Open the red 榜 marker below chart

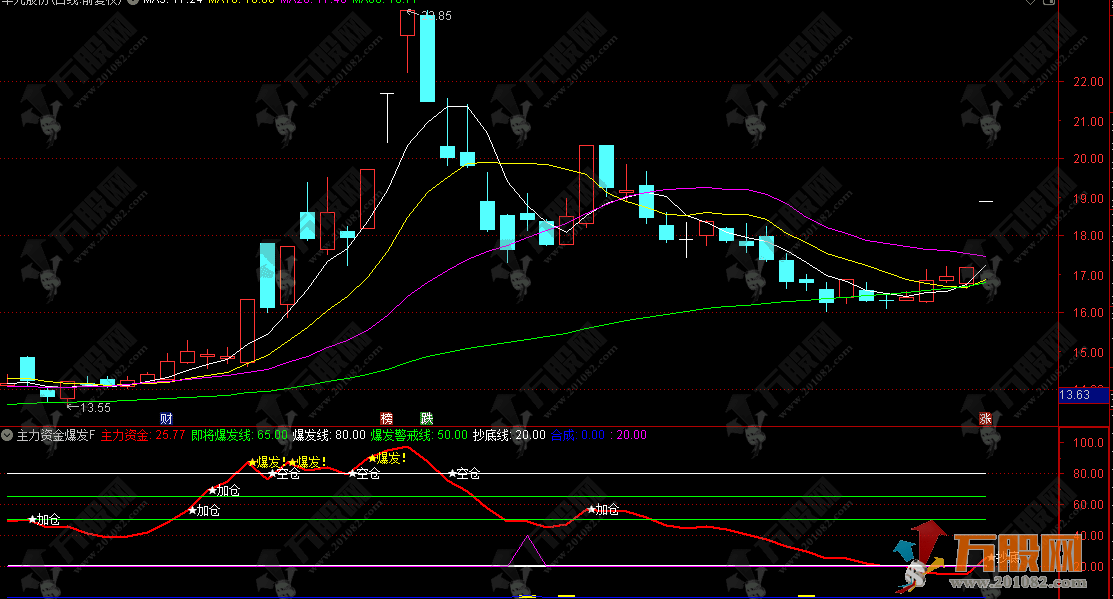point(386,418)
